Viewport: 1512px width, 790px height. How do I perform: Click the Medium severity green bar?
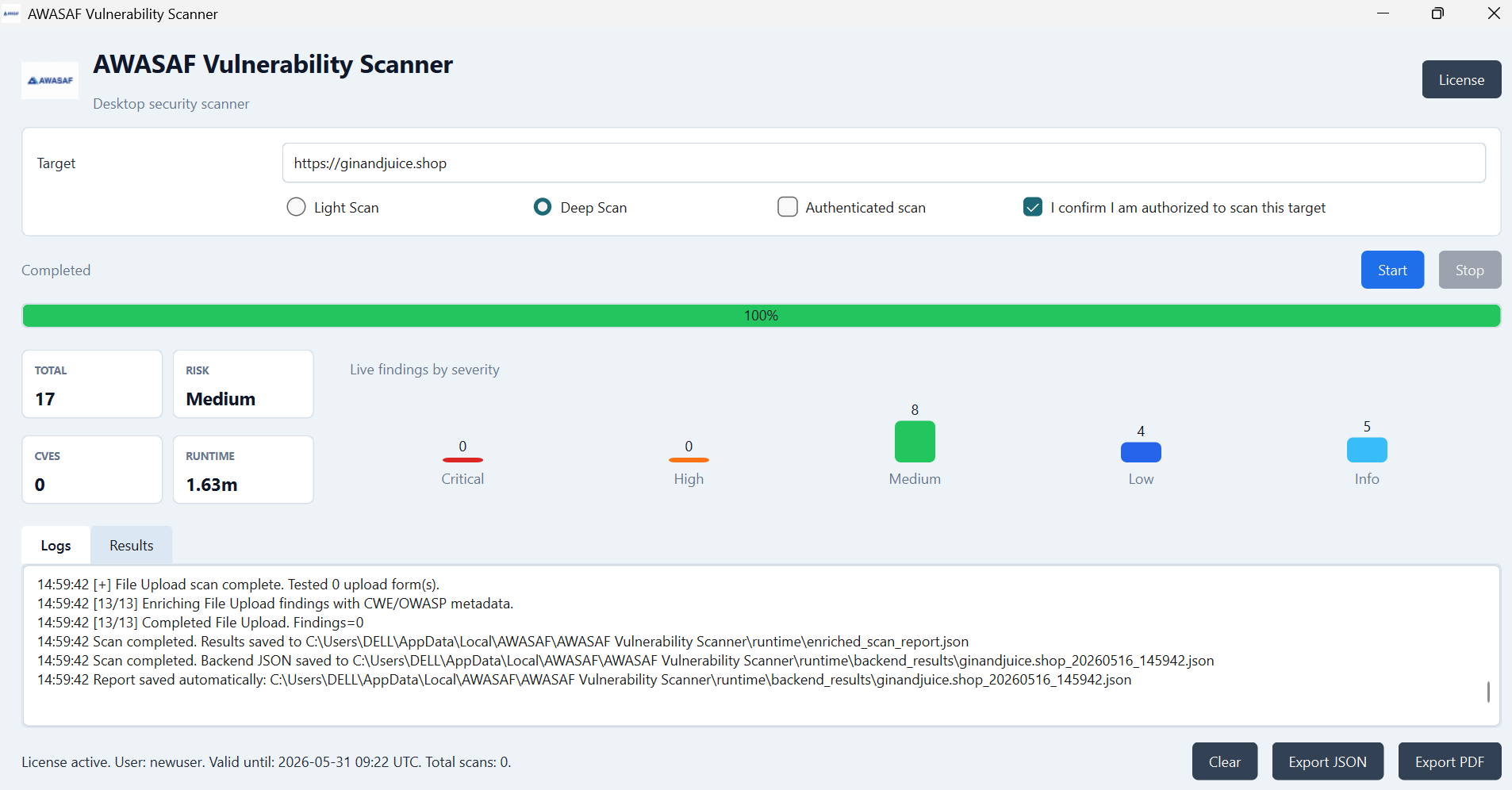[x=915, y=442]
